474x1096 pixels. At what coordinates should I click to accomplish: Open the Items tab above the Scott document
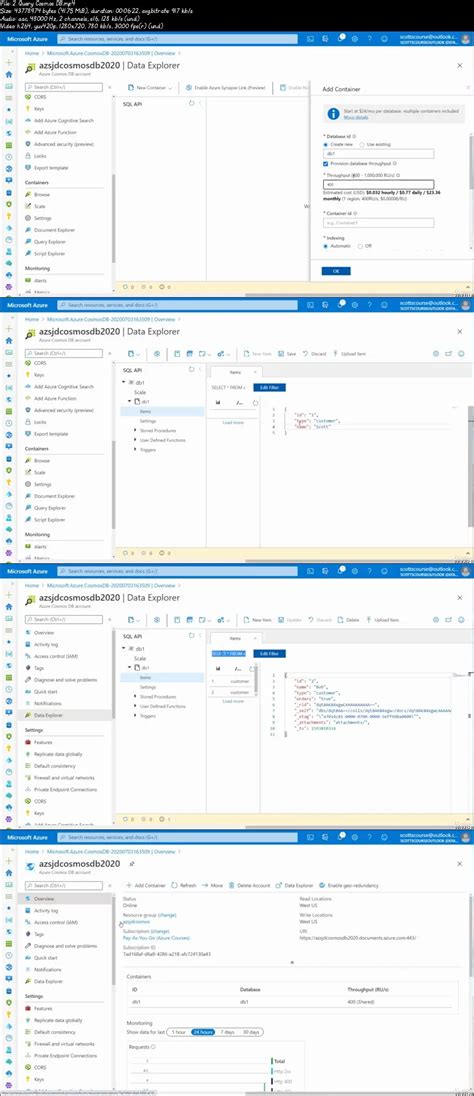(x=236, y=373)
